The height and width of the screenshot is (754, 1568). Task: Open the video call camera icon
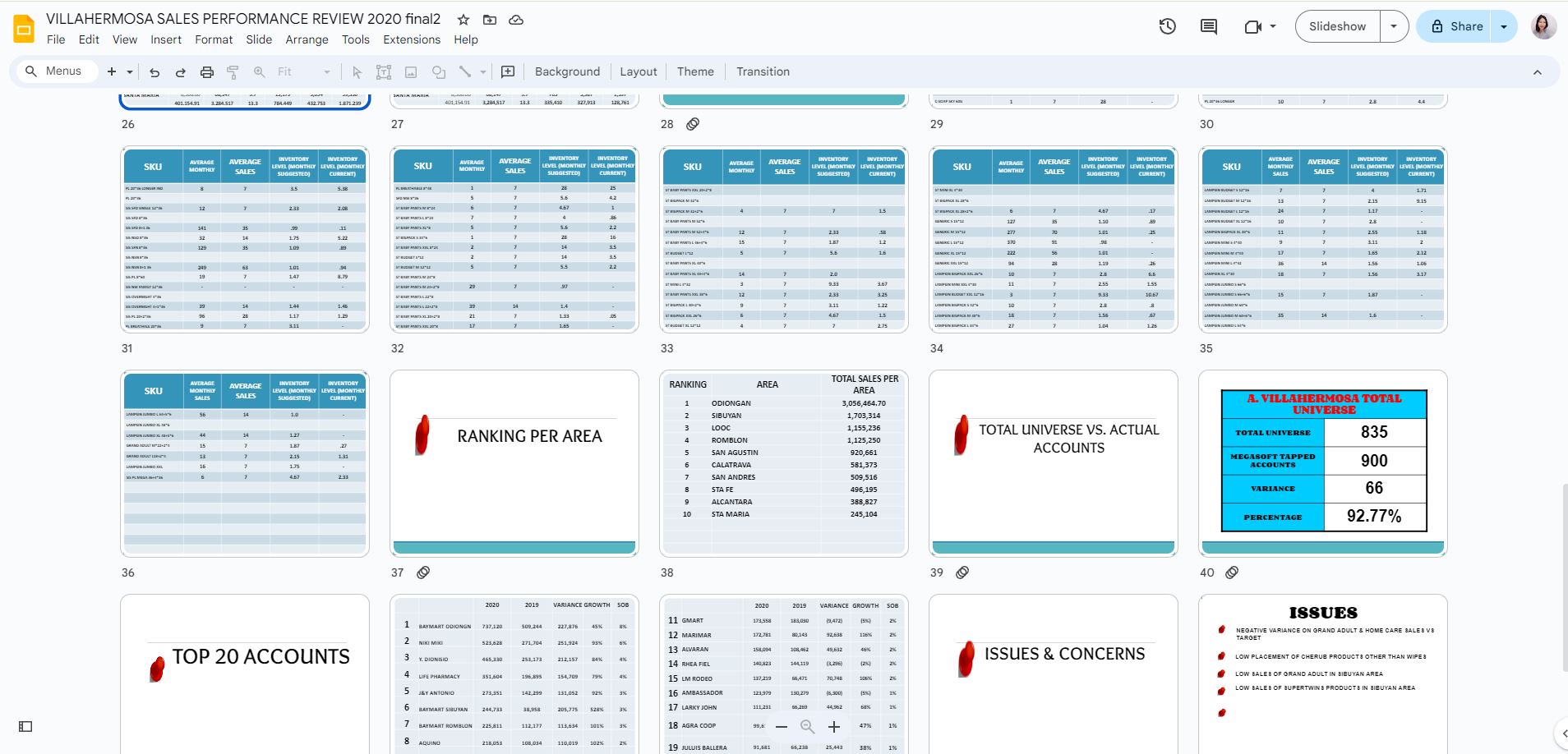tap(1252, 26)
